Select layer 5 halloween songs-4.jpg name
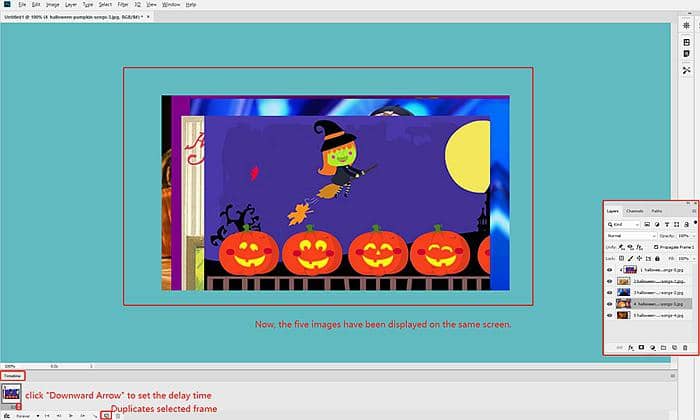The image size is (700, 420). click(x=658, y=315)
